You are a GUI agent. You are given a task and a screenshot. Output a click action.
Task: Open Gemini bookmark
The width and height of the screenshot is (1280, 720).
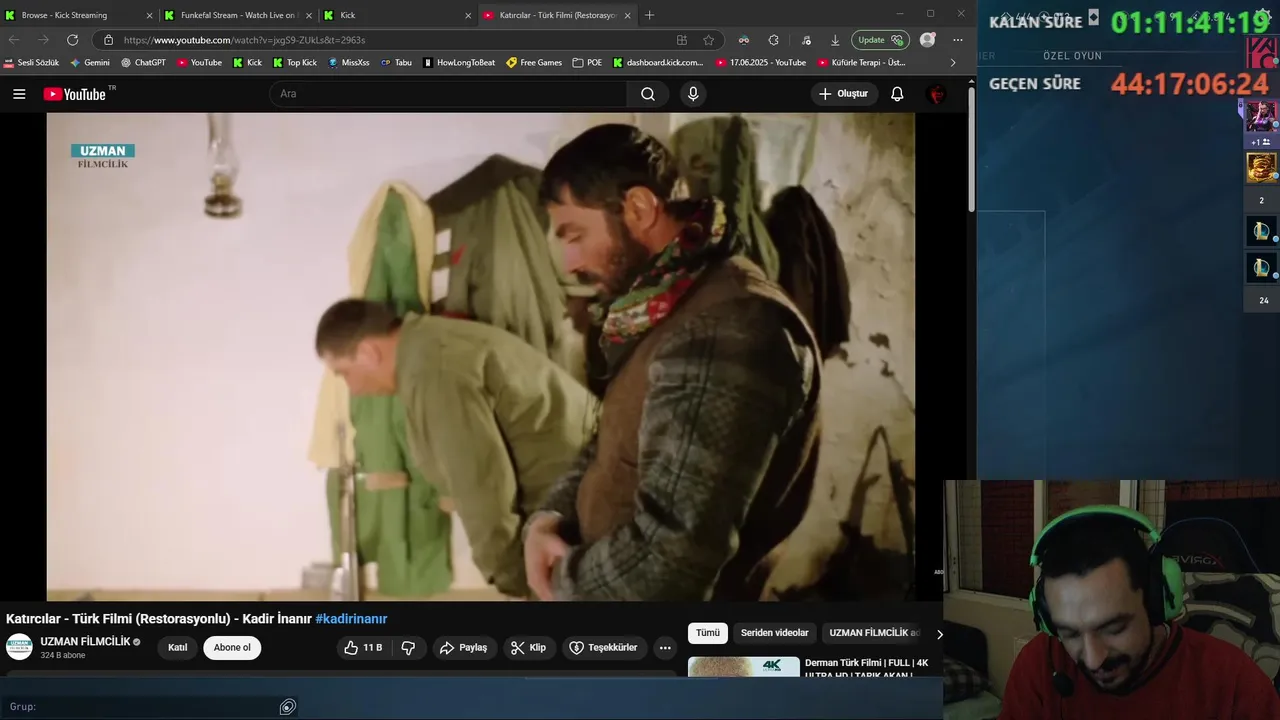pos(90,62)
